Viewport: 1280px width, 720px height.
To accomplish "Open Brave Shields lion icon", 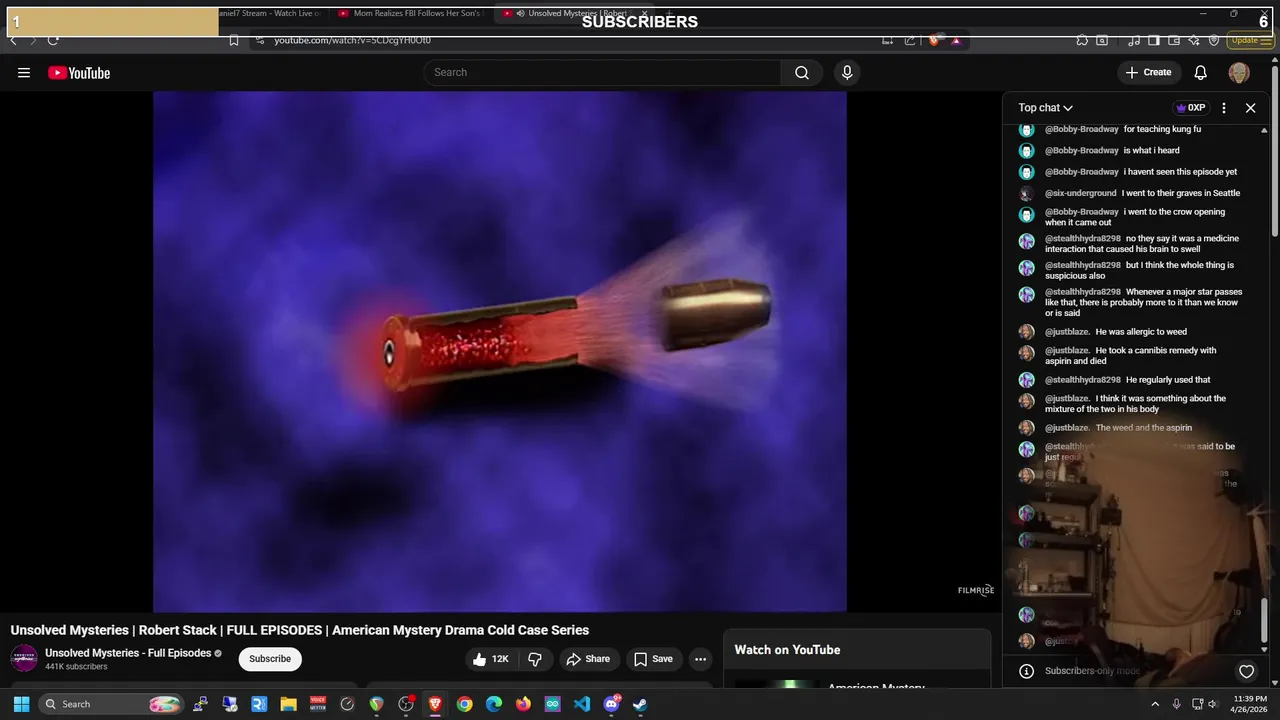I will tap(934, 40).
